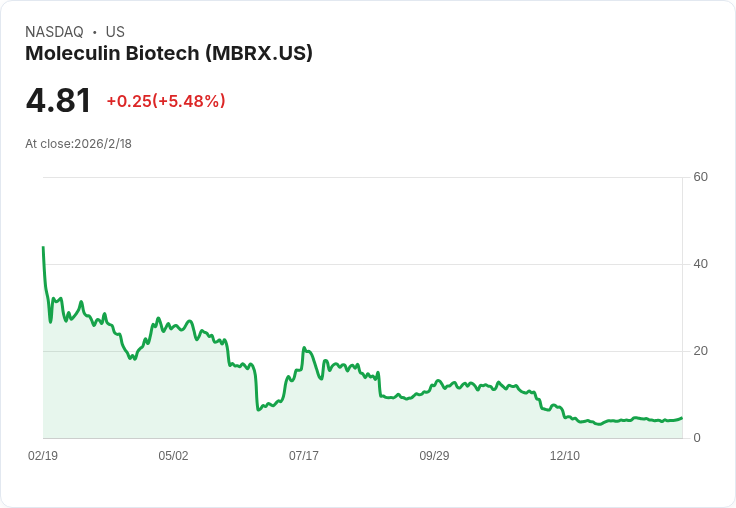Click the 02/19 date on x-axis
The height and width of the screenshot is (508, 736).
point(43,456)
